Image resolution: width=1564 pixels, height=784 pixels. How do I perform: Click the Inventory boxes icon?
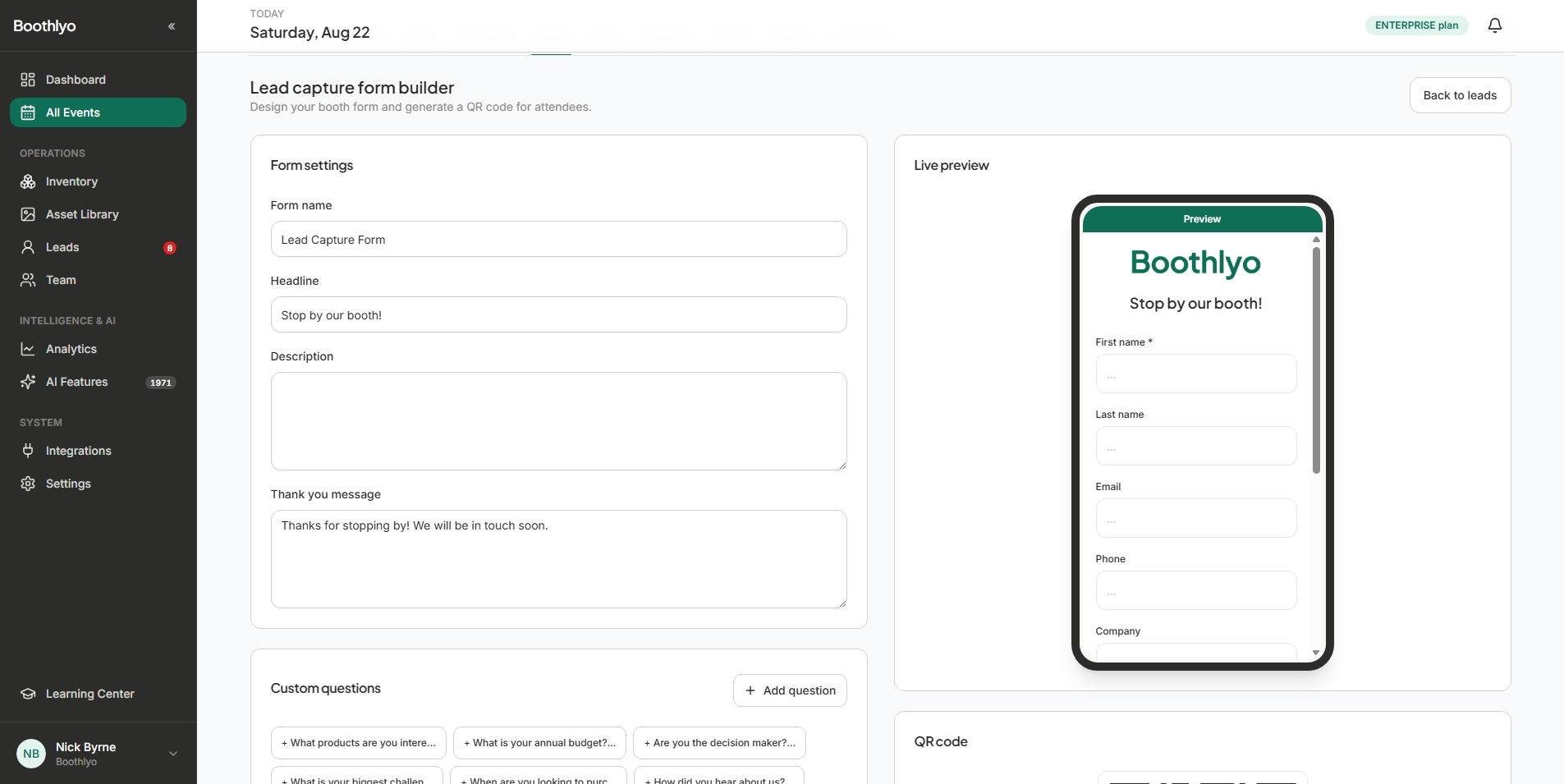(28, 181)
